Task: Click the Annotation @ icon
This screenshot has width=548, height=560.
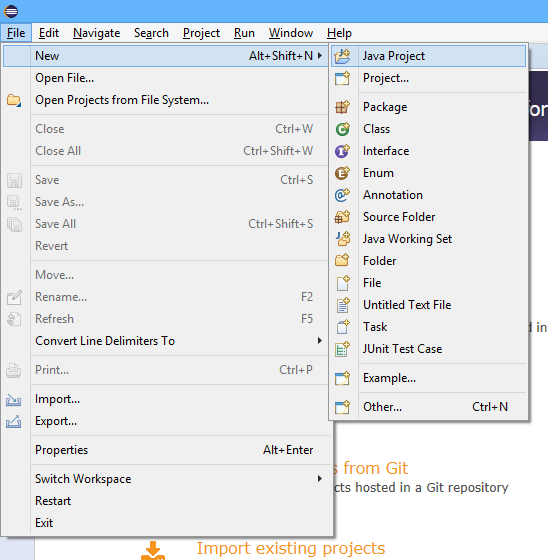Action: coord(343,195)
